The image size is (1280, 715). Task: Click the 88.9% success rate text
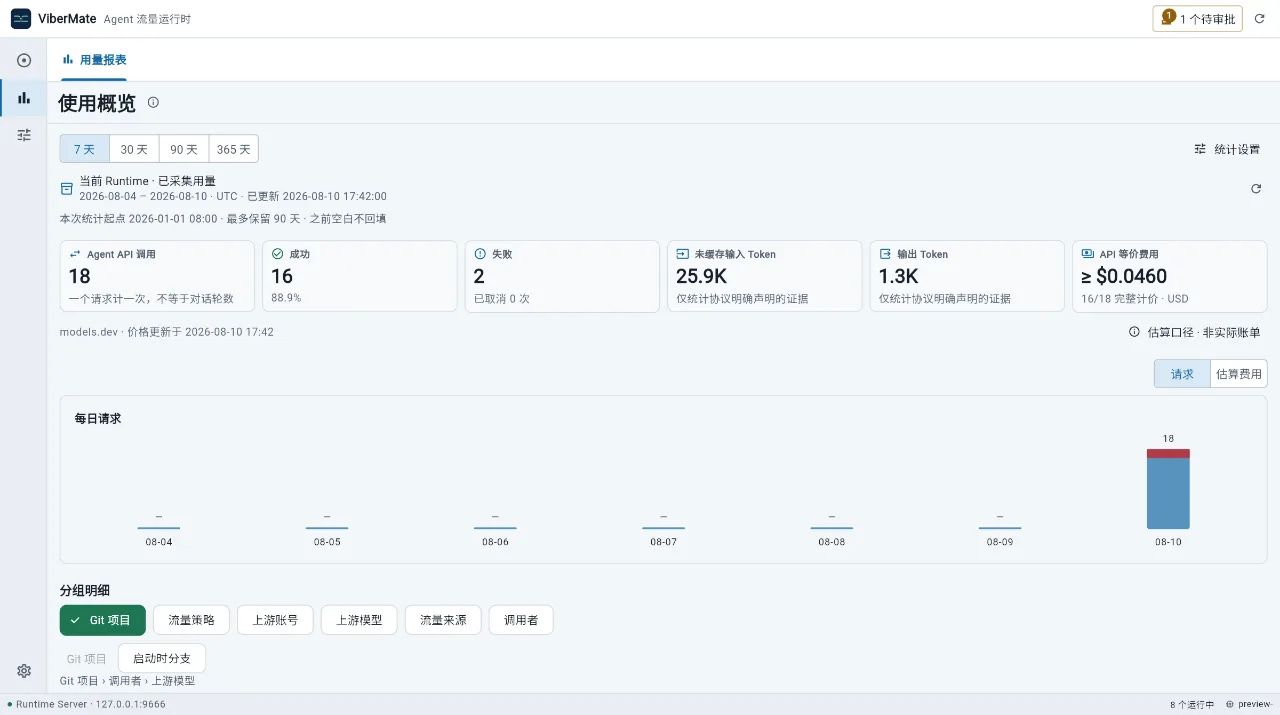(x=286, y=298)
